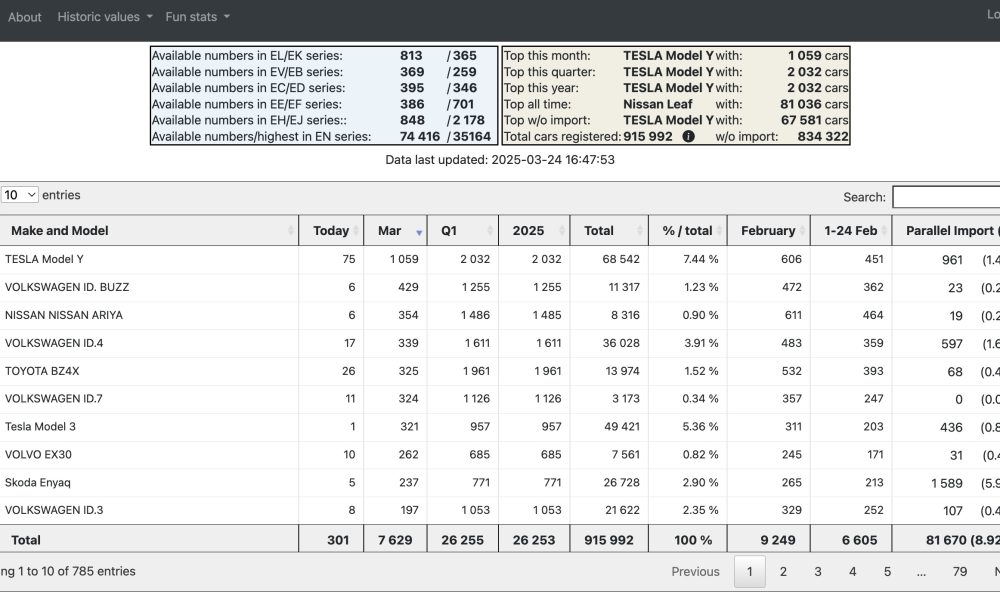Focus the Search input field
Viewport: 1000px width, 600px height.
946,197
